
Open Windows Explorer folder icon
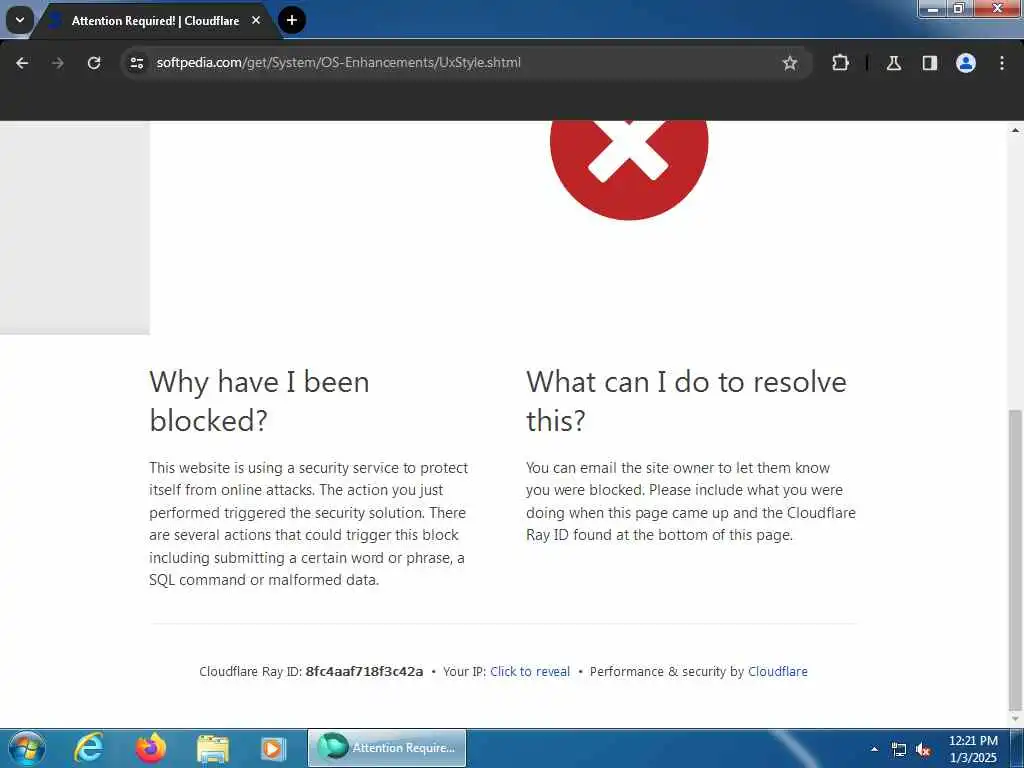coord(213,749)
